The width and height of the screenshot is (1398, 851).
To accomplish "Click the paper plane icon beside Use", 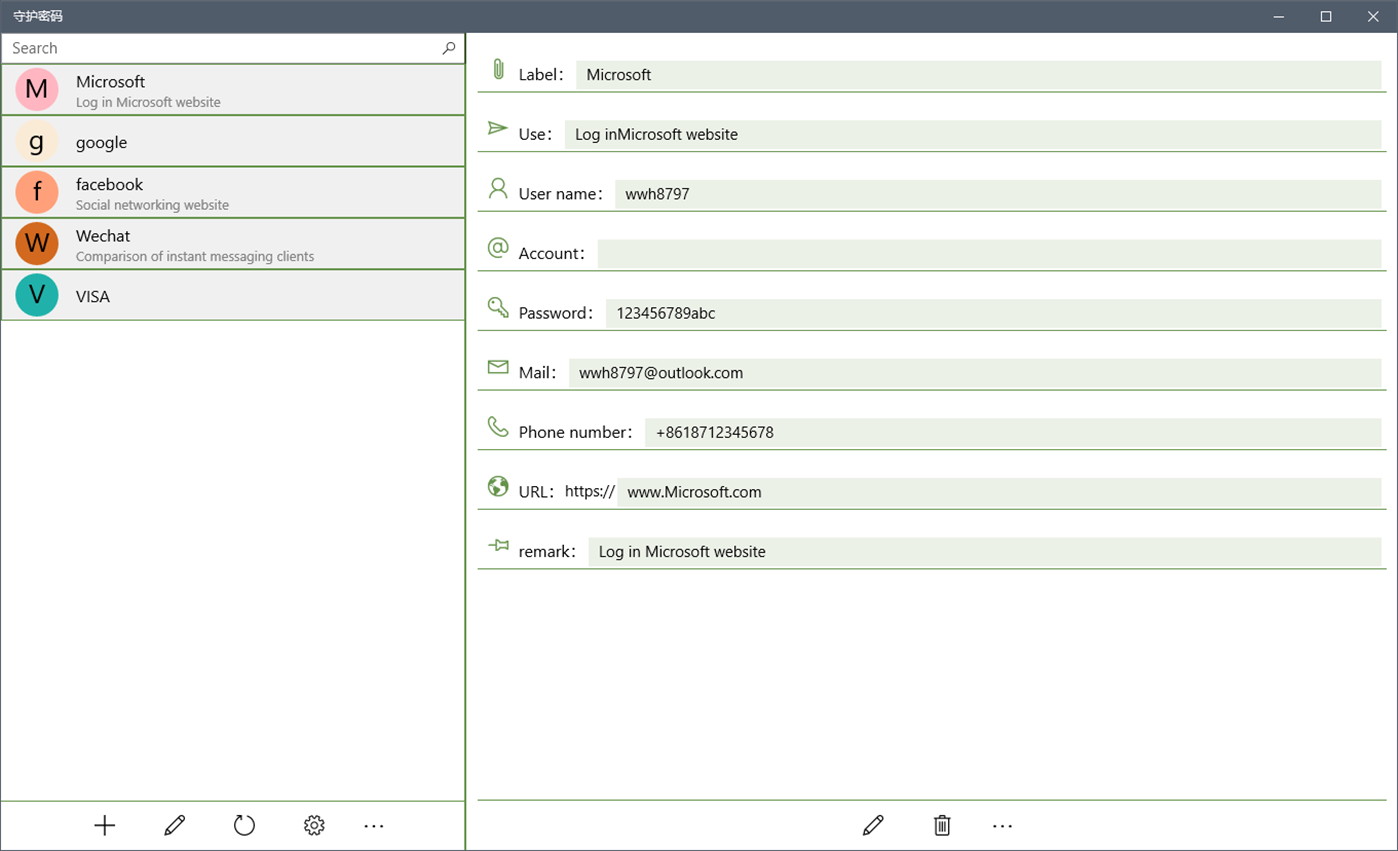I will pos(498,128).
